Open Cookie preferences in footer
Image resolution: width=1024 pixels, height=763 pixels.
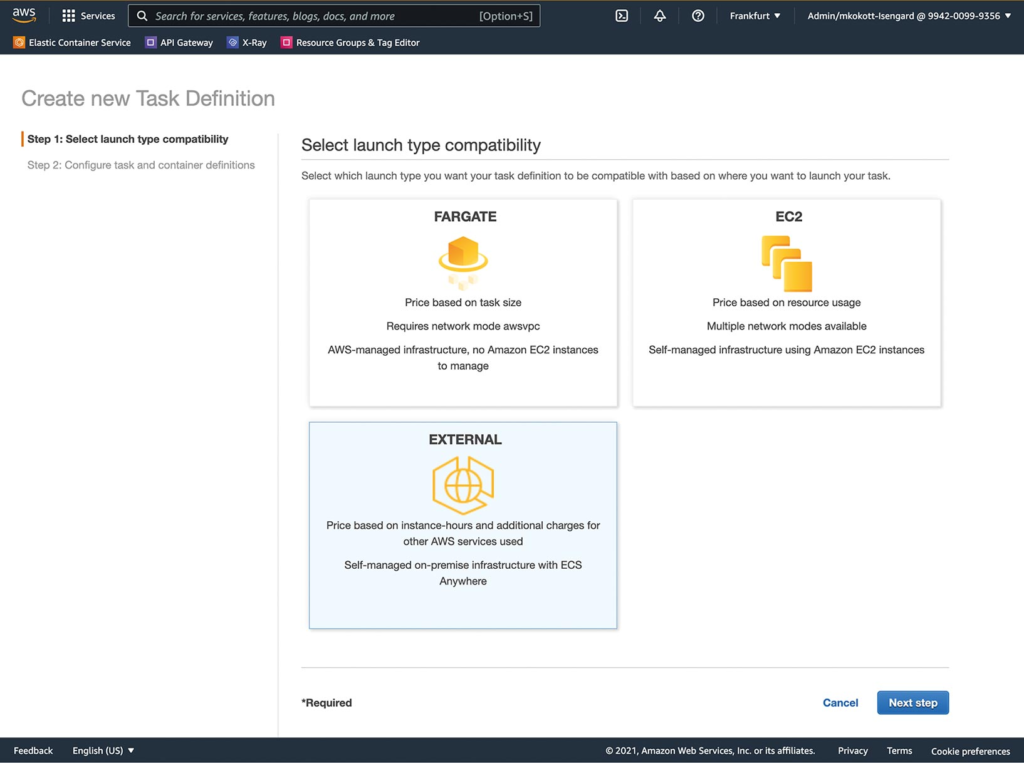[x=970, y=751]
